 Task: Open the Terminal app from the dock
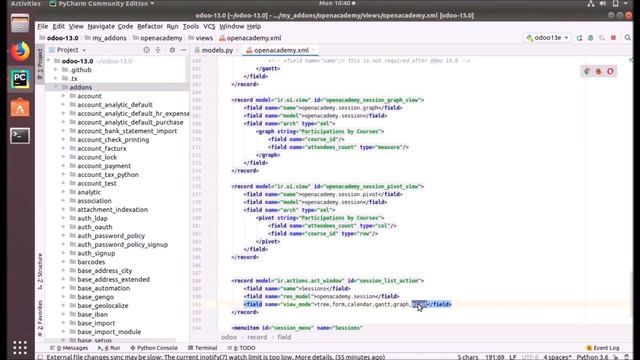20,136
